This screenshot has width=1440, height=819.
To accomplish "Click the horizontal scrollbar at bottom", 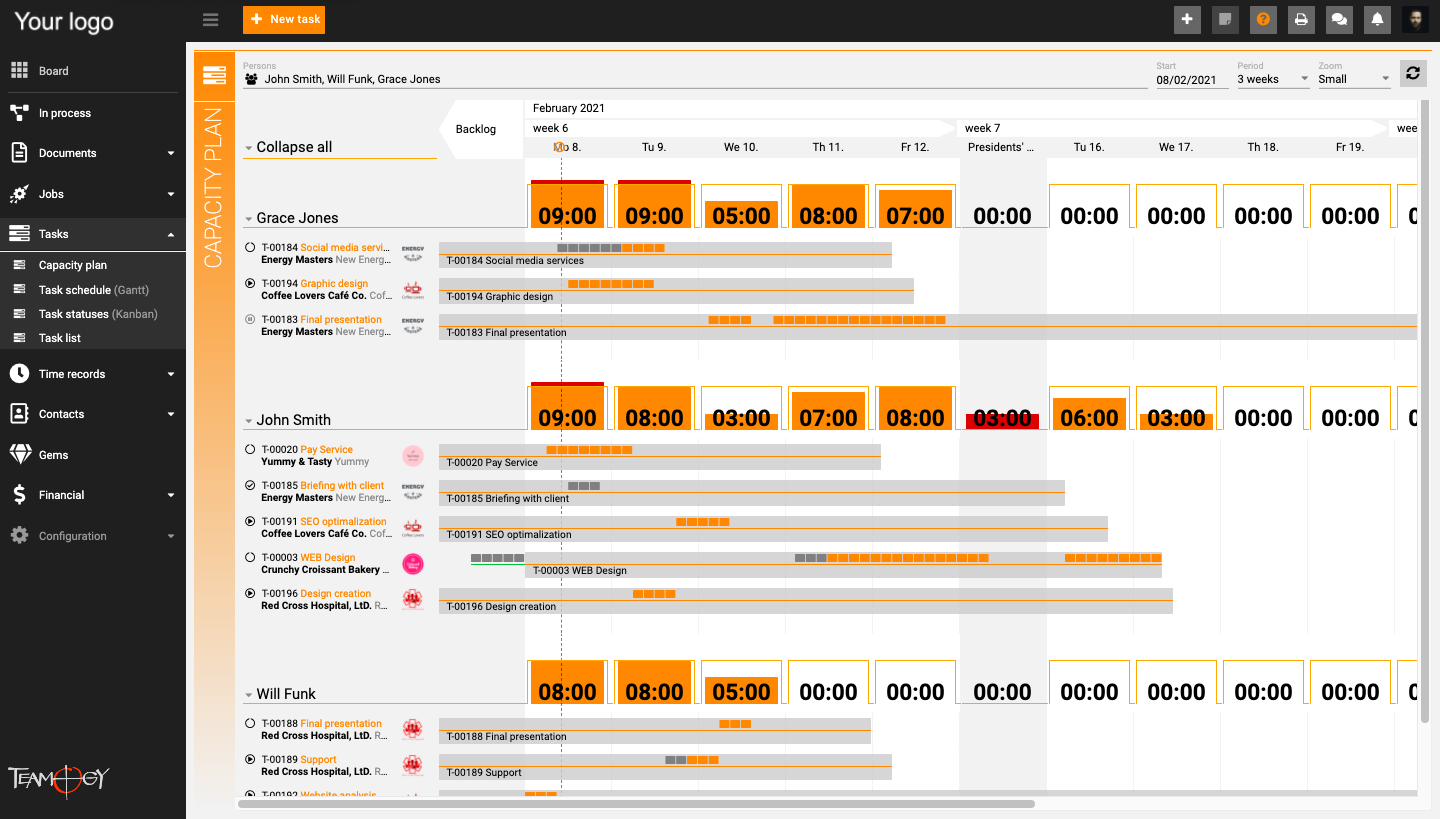I will 636,803.
